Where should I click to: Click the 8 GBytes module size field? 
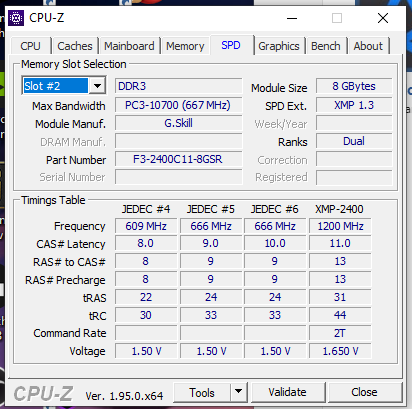pyautogui.click(x=354, y=86)
